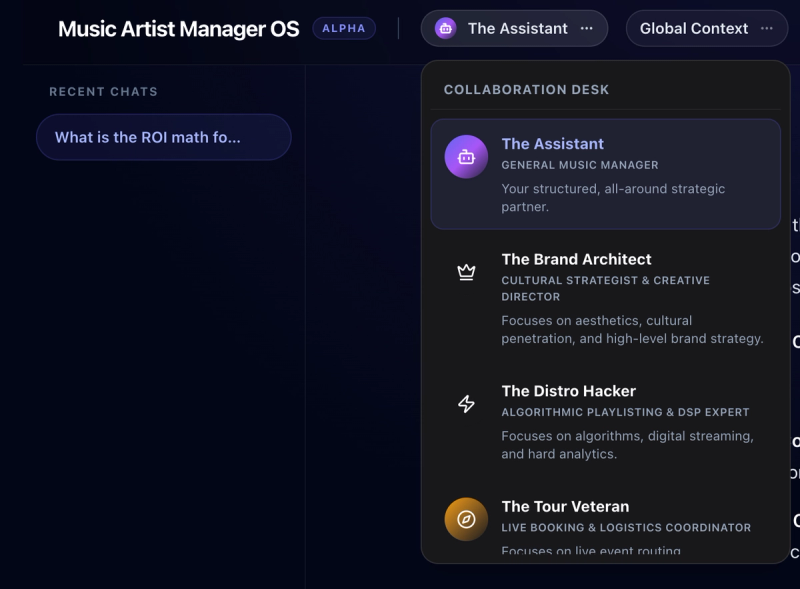Click 'LIVE BOOKING & LOGISTICS COORDINATOR' text
This screenshot has width=800, height=589.
pyautogui.click(x=626, y=528)
